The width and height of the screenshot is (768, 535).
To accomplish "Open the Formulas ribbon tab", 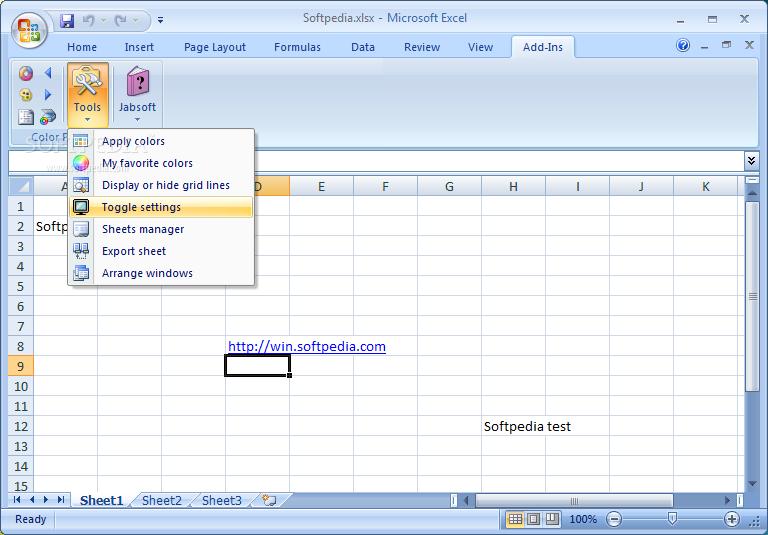I will (x=297, y=47).
